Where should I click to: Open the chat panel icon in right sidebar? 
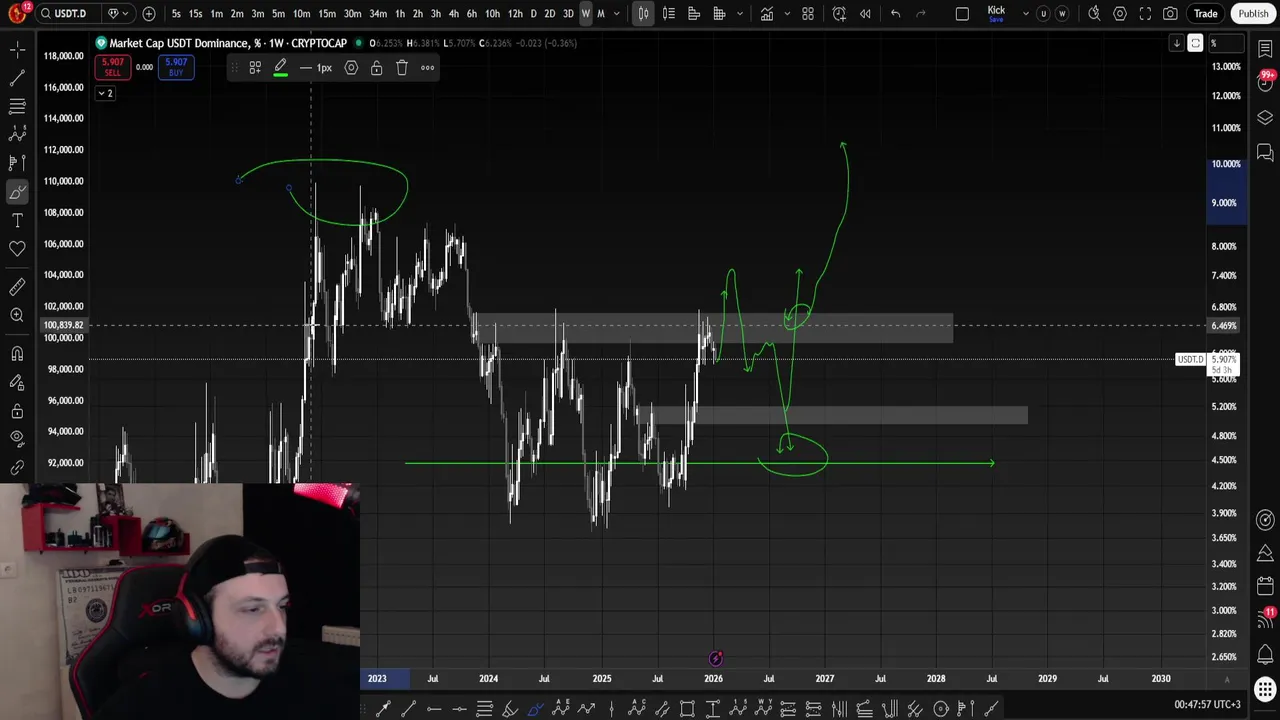click(1265, 152)
